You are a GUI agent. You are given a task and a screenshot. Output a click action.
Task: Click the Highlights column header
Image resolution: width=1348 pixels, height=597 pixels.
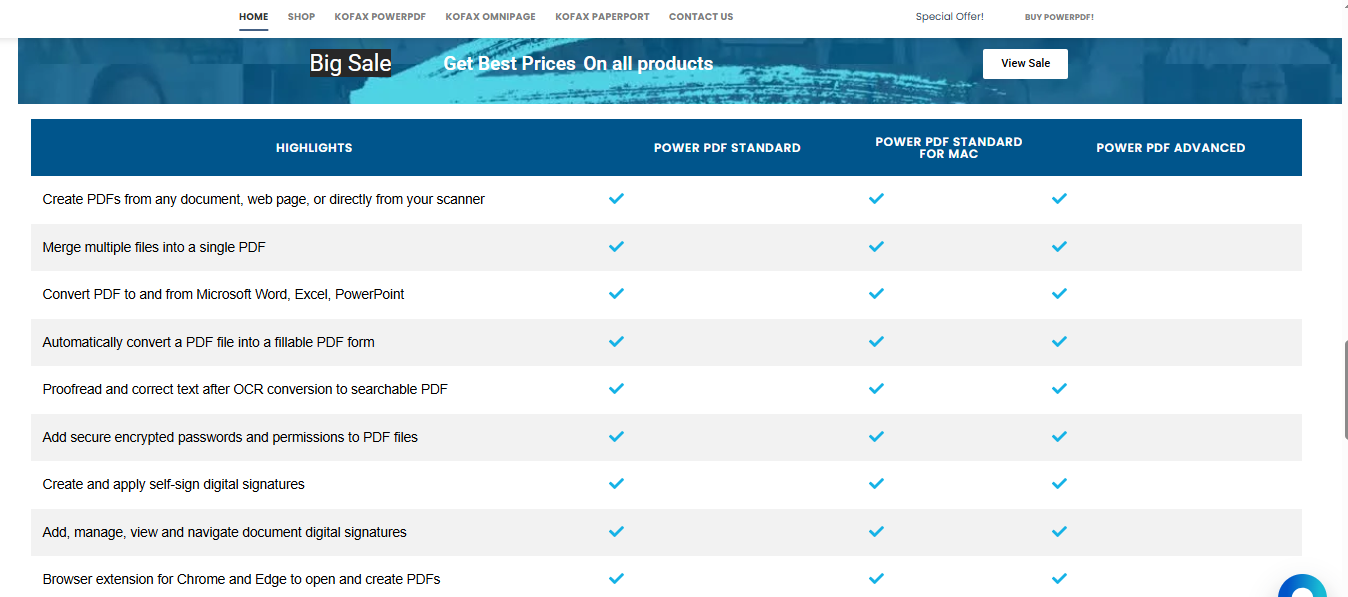[x=314, y=148]
